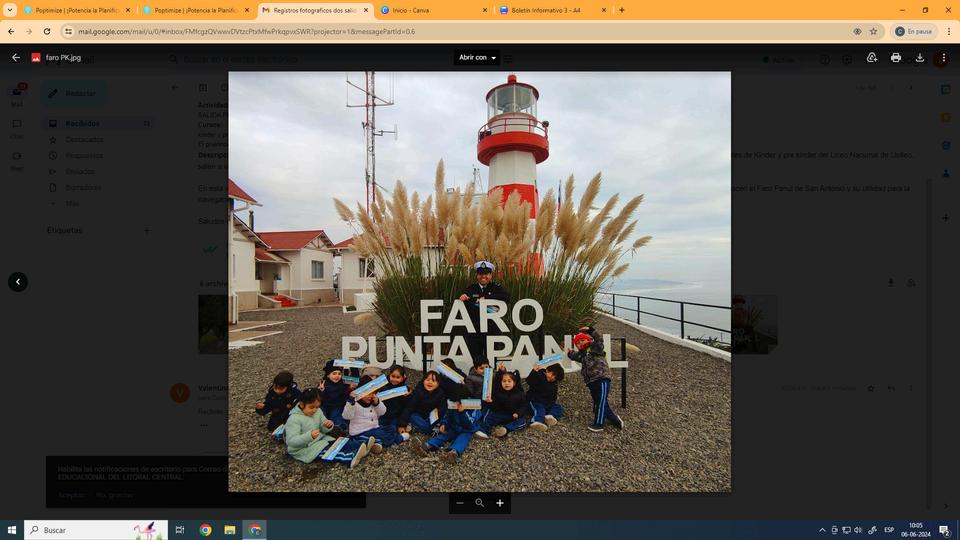Screen dimensions: 960x540
Task: Click the faro PK.jpg file name
Action: (x=63, y=58)
